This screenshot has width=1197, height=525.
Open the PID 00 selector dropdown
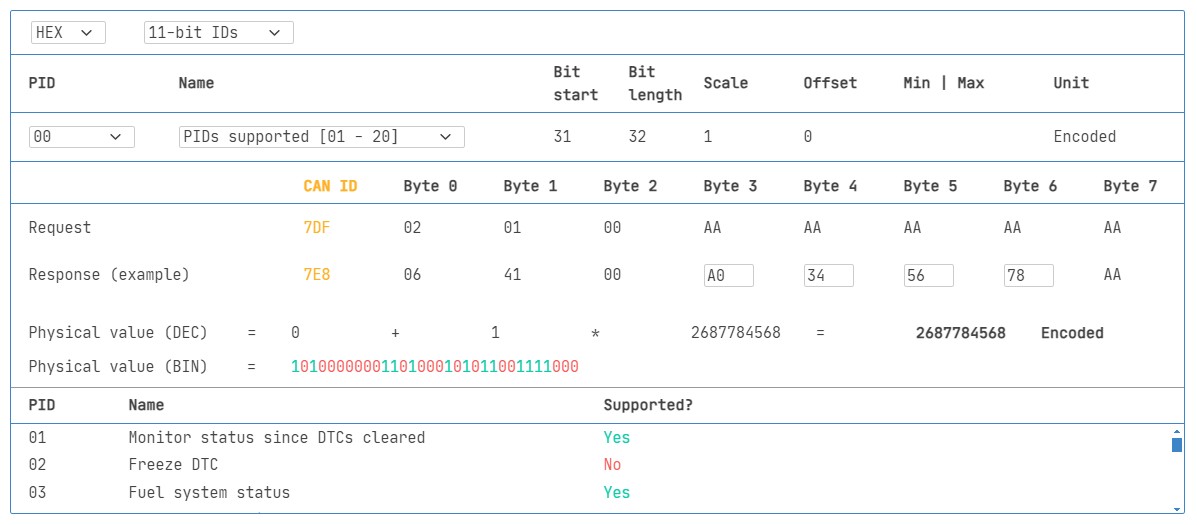point(82,137)
